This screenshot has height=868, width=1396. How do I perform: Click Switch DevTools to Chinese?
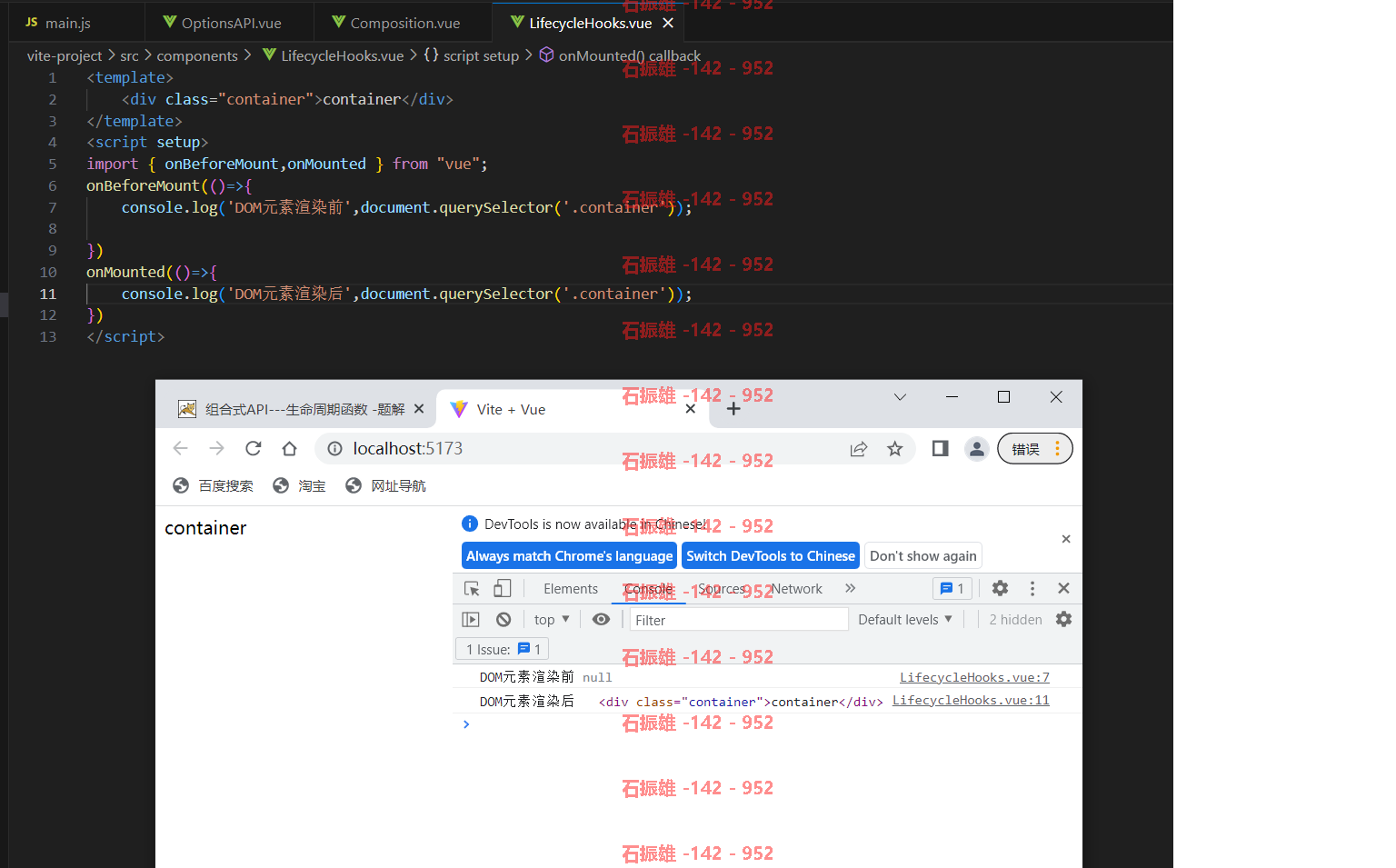[771, 555]
